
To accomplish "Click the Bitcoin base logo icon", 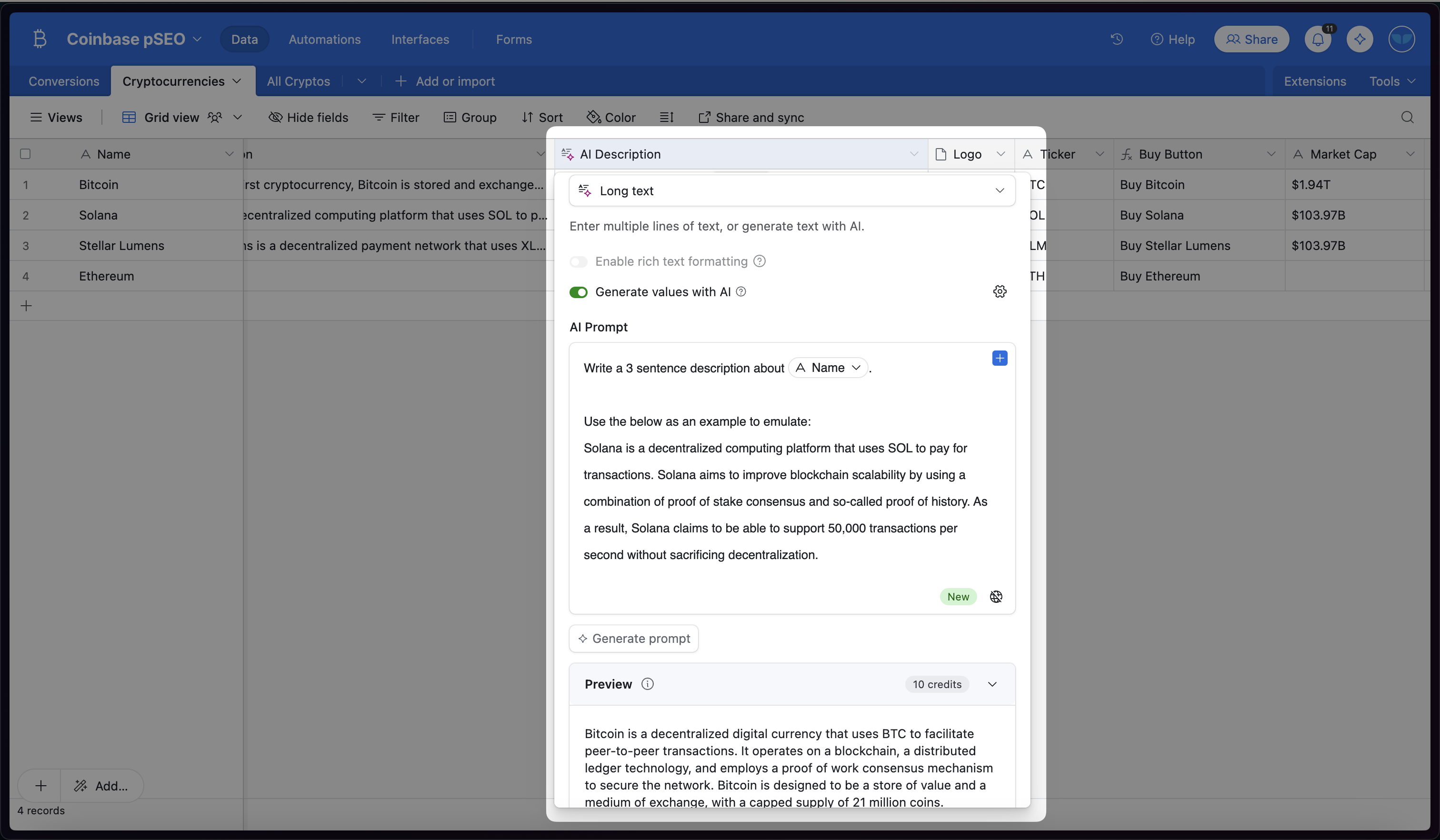I will click(x=40, y=39).
